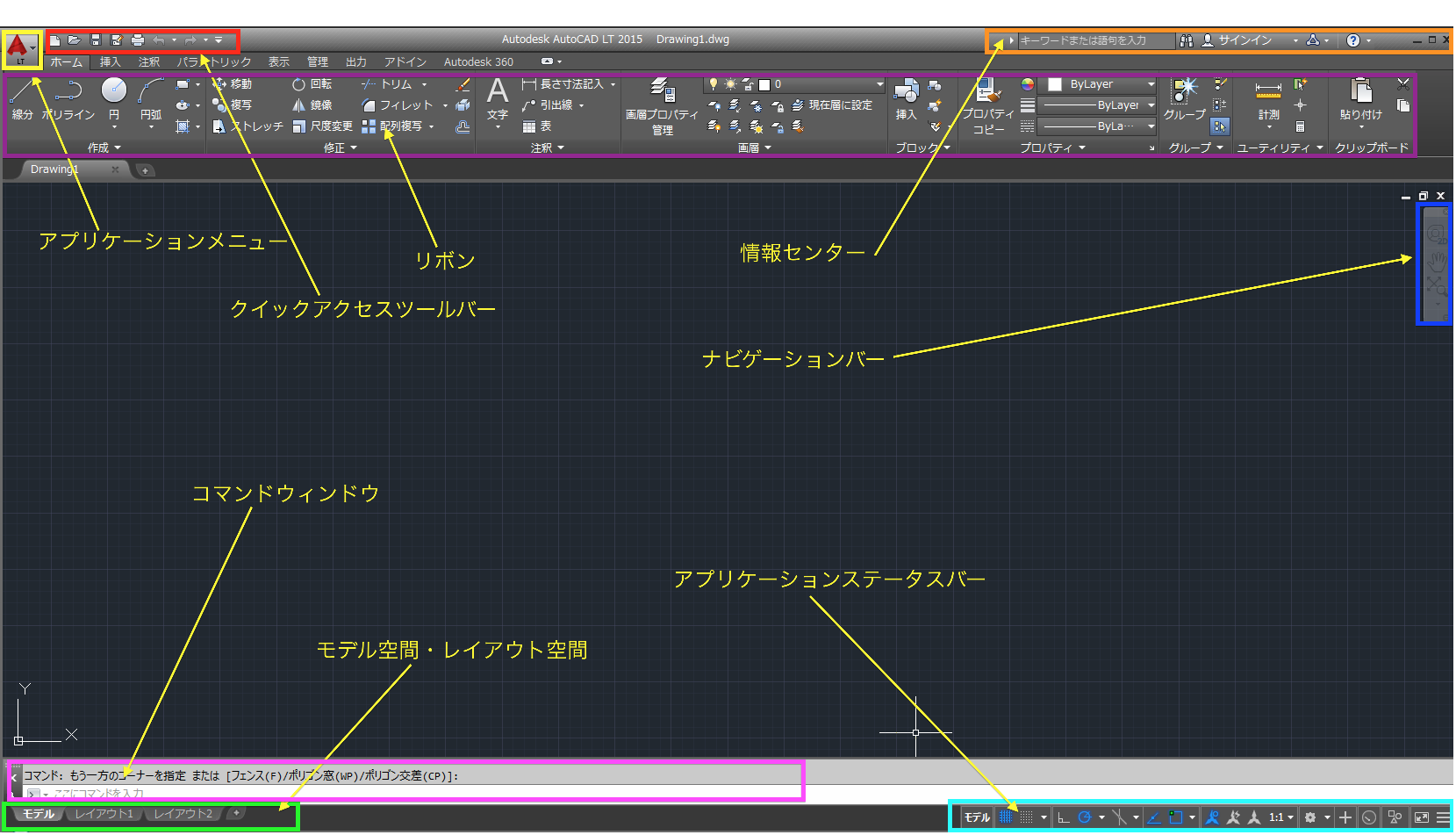Click the Measure (計測) tool
Screen dimensions: 1456x835
[x=1268, y=101]
